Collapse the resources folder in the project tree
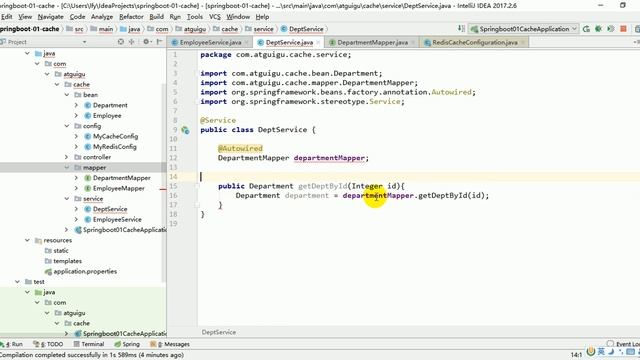640x360 pixels. [27, 240]
